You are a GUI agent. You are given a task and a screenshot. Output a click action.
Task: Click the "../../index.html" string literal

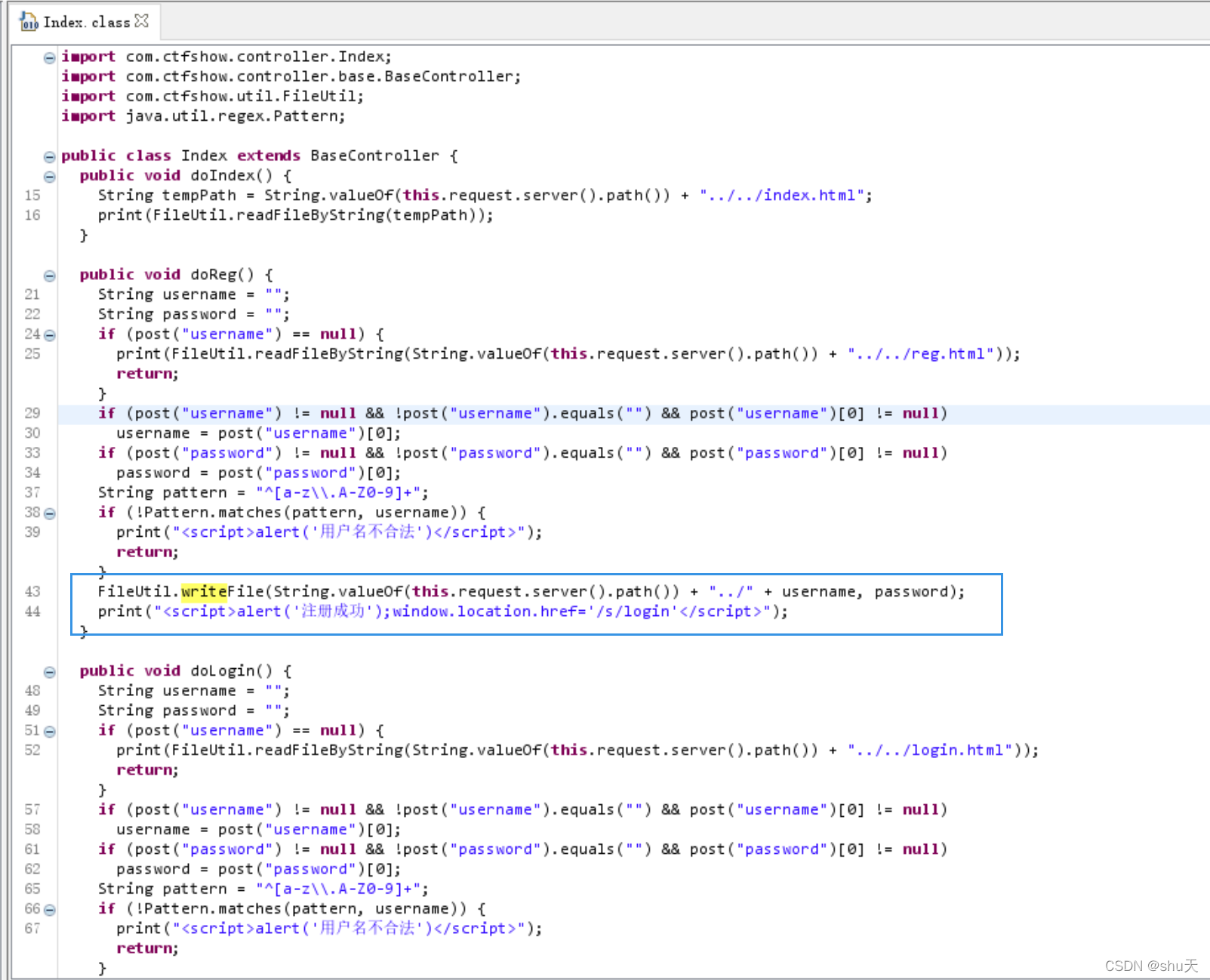pos(781,195)
